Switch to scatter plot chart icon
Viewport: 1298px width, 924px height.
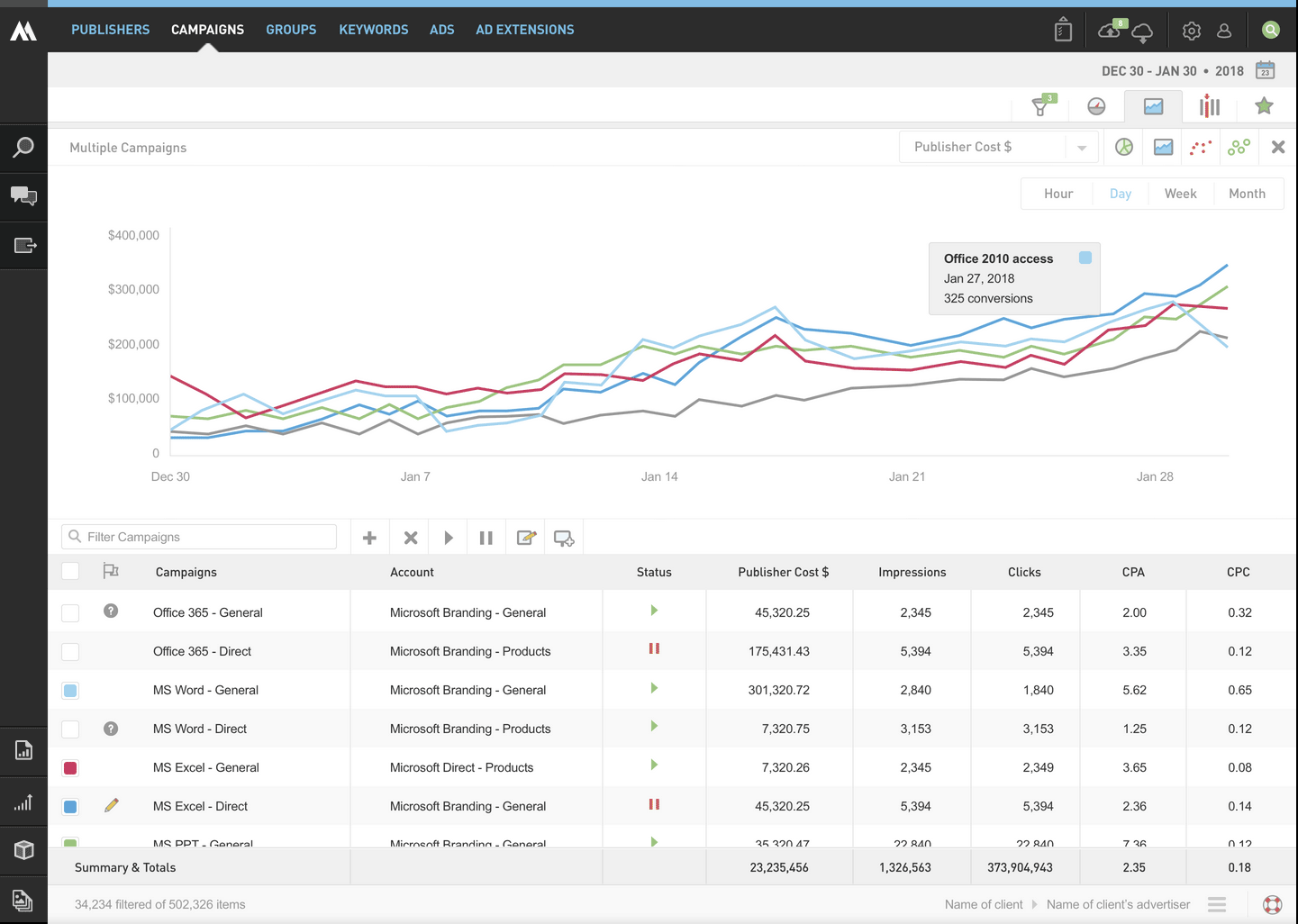click(x=1201, y=147)
